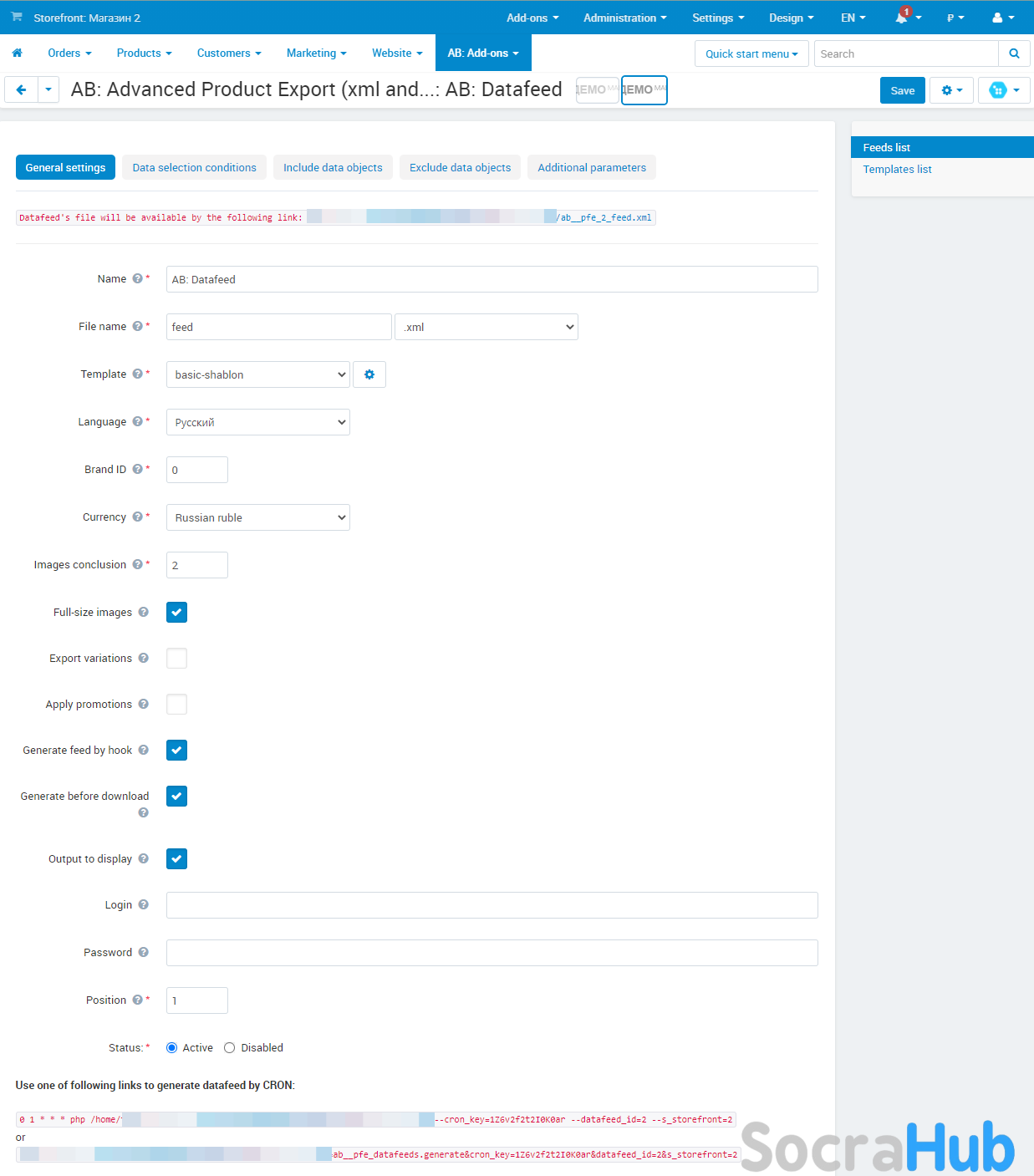Expand the Quick start menu dropdown
This screenshot has height=1176, width=1034.
(751, 53)
